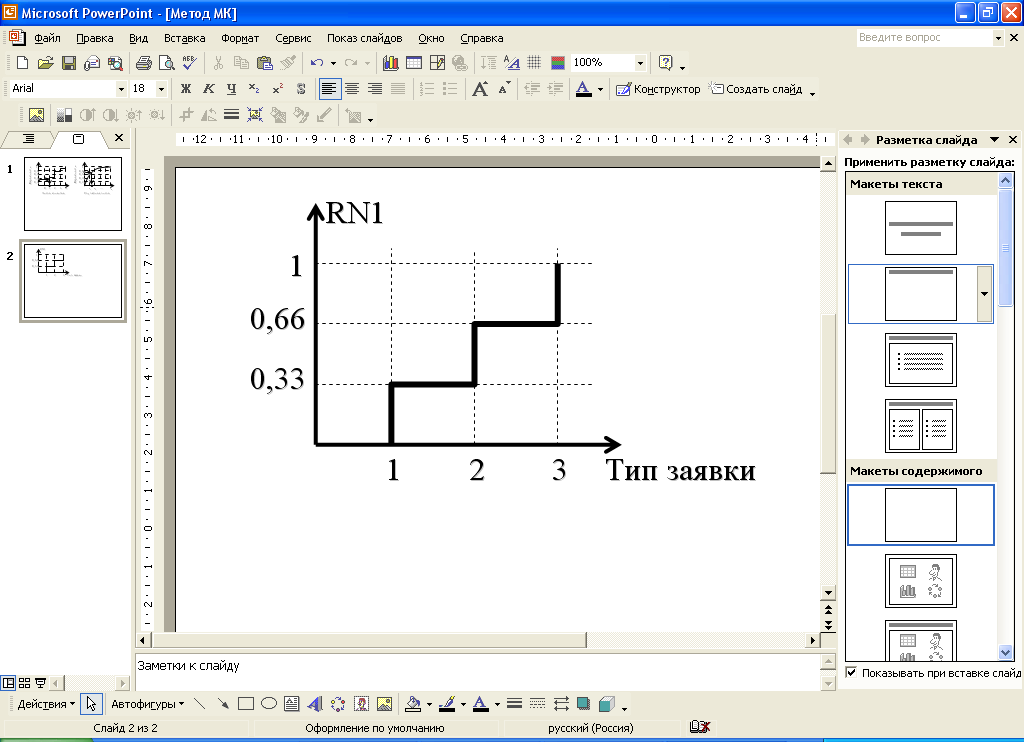Image resolution: width=1024 pixels, height=742 pixels.
Task: Close the Разметка слайда task pane
Action: pos(1013,139)
